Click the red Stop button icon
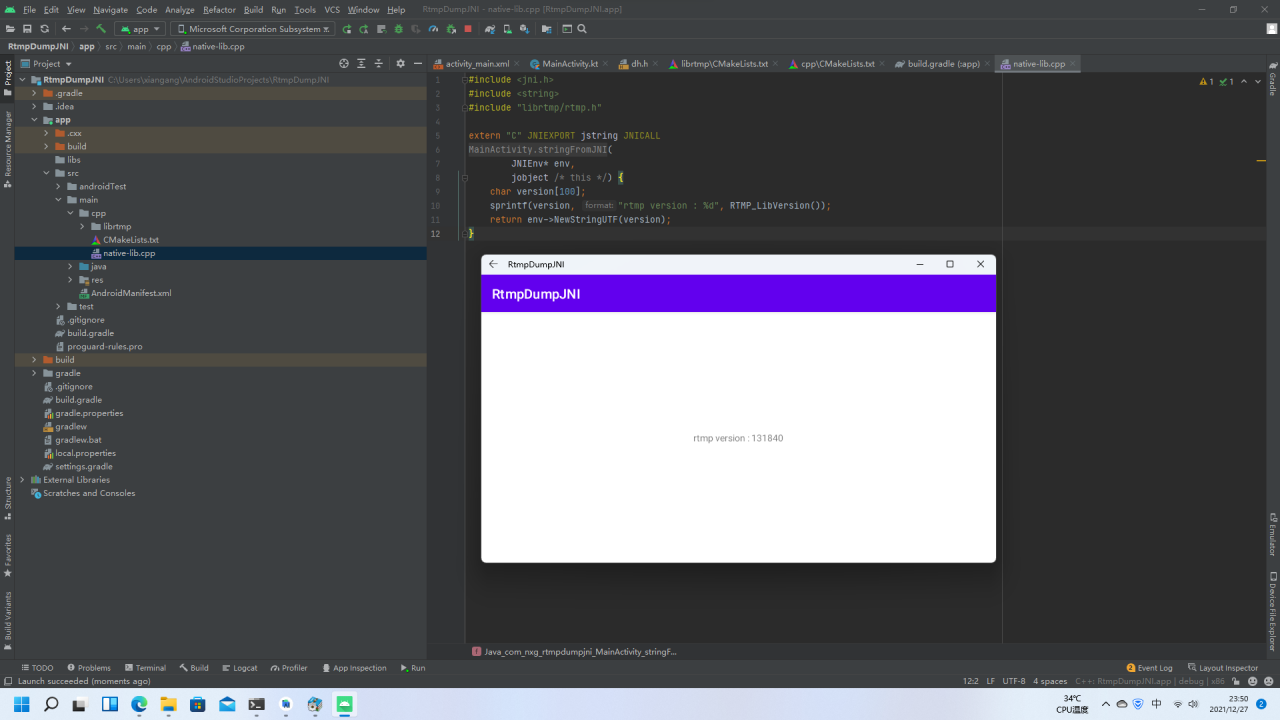 click(x=467, y=29)
